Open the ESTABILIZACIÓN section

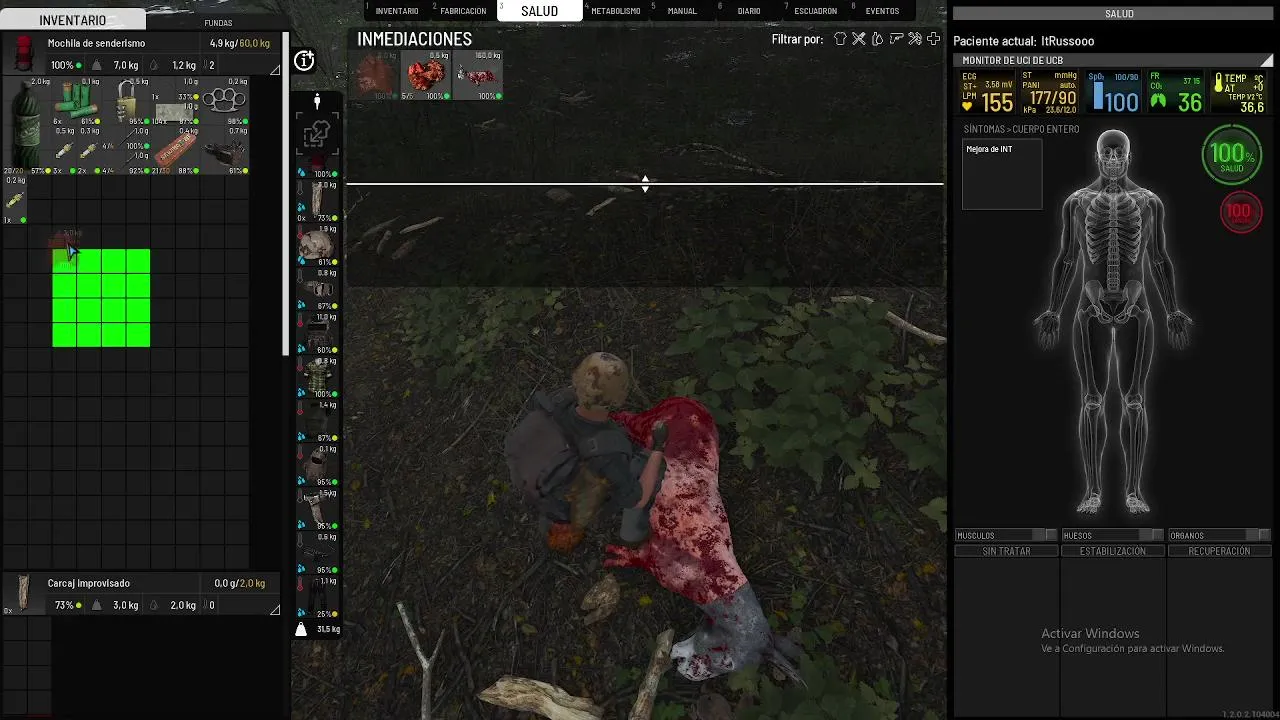click(x=1112, y=551)
